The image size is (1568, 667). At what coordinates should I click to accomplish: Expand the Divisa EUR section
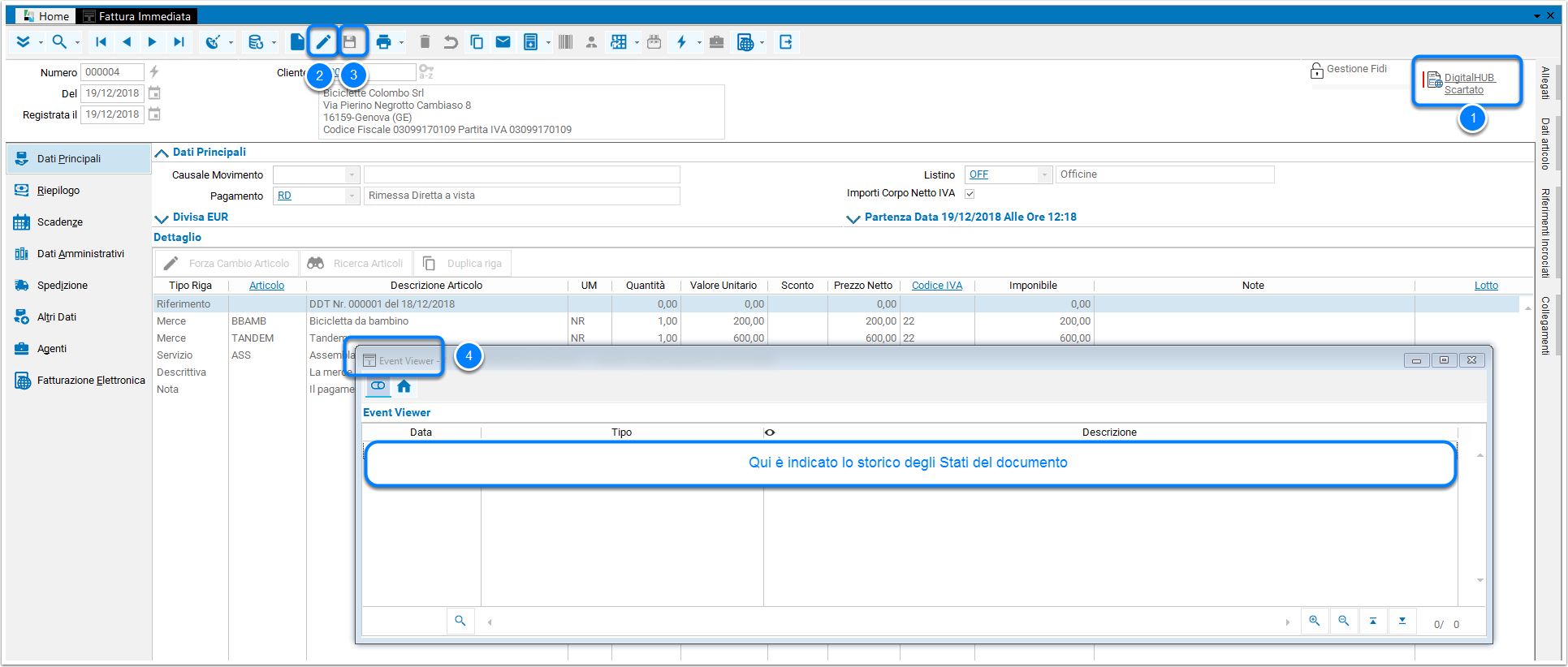pos(162,217)
